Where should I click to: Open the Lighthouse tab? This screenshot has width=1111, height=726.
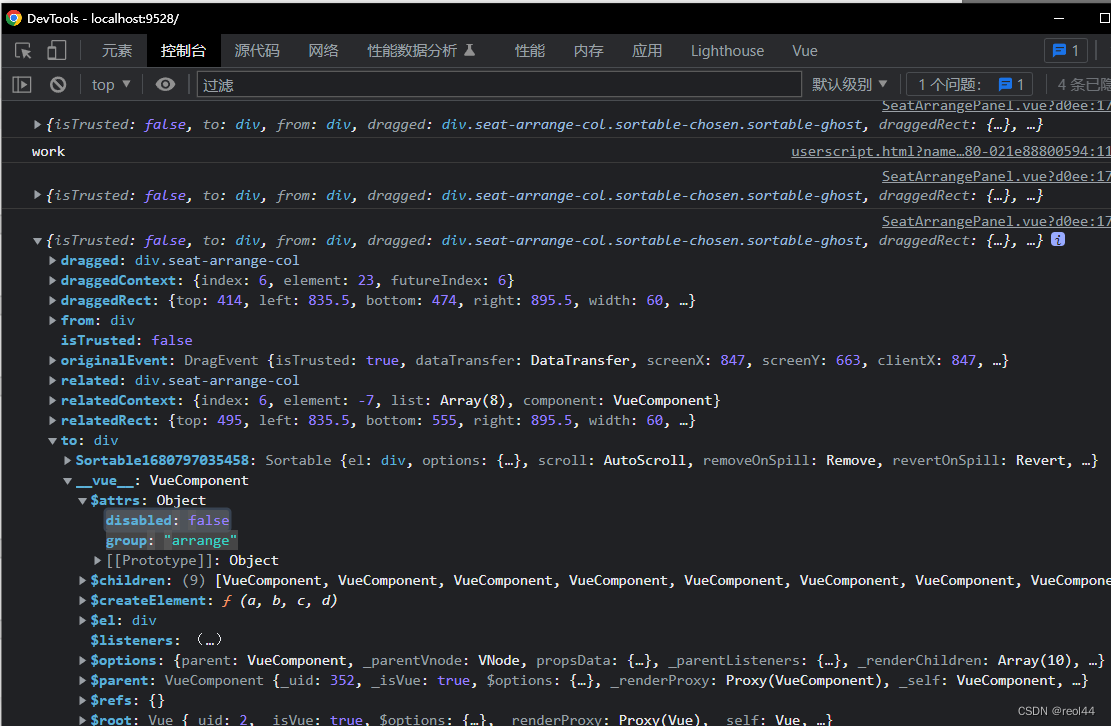click(728, 51)
